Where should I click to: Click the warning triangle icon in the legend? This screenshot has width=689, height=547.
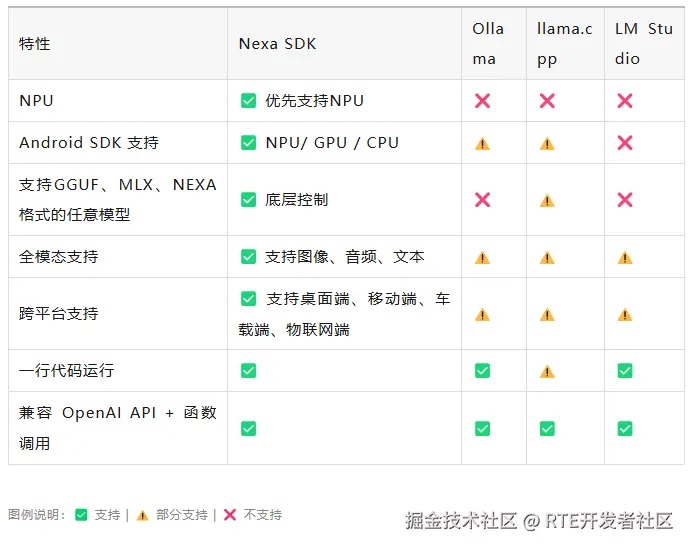tap(143, 515)
